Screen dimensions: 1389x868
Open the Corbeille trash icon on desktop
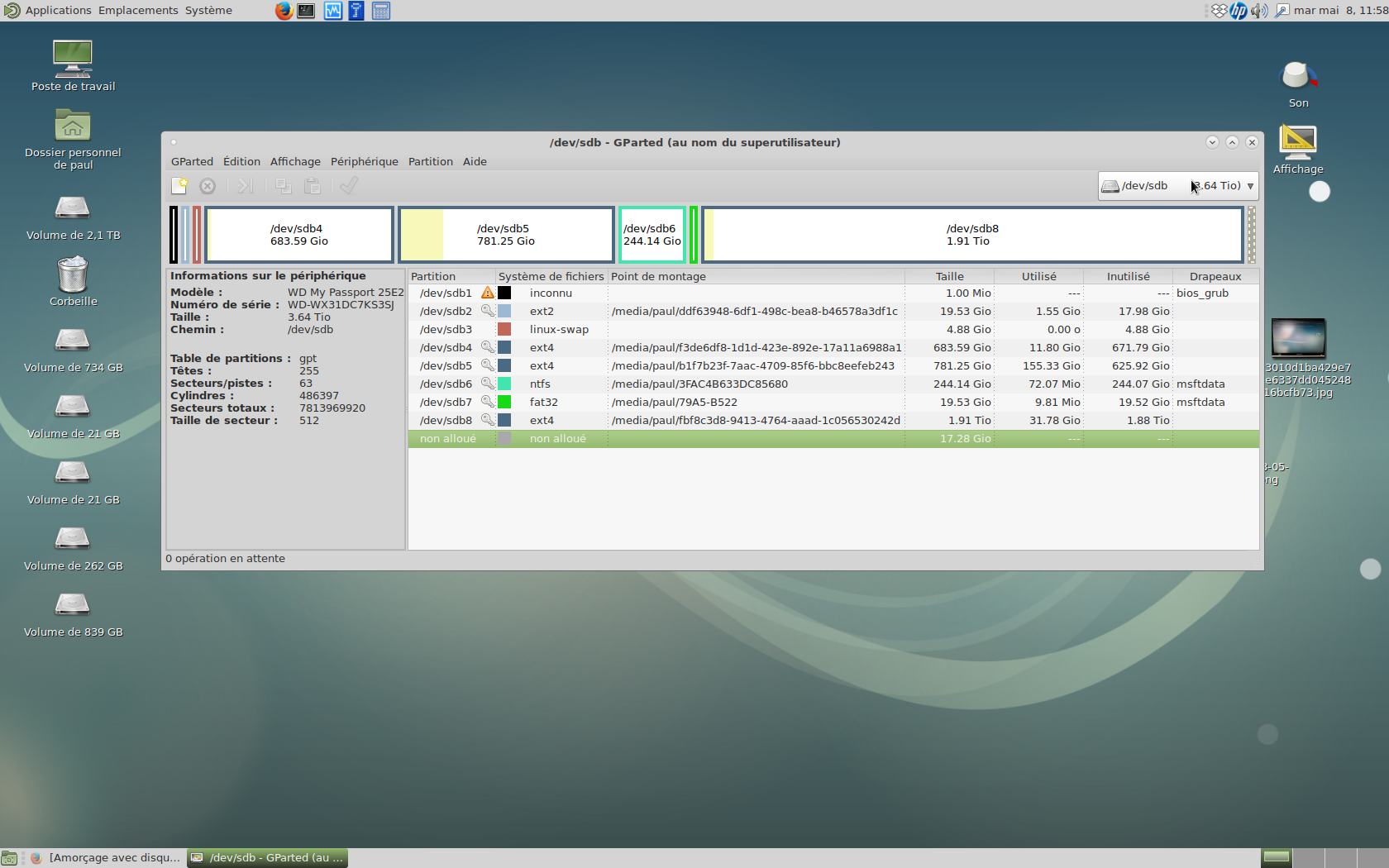click(73, 277)
